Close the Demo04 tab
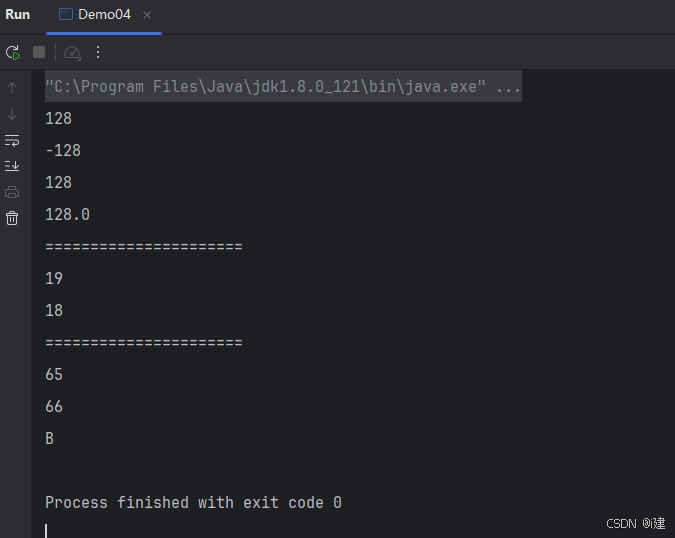 click(x=147, y=15)
